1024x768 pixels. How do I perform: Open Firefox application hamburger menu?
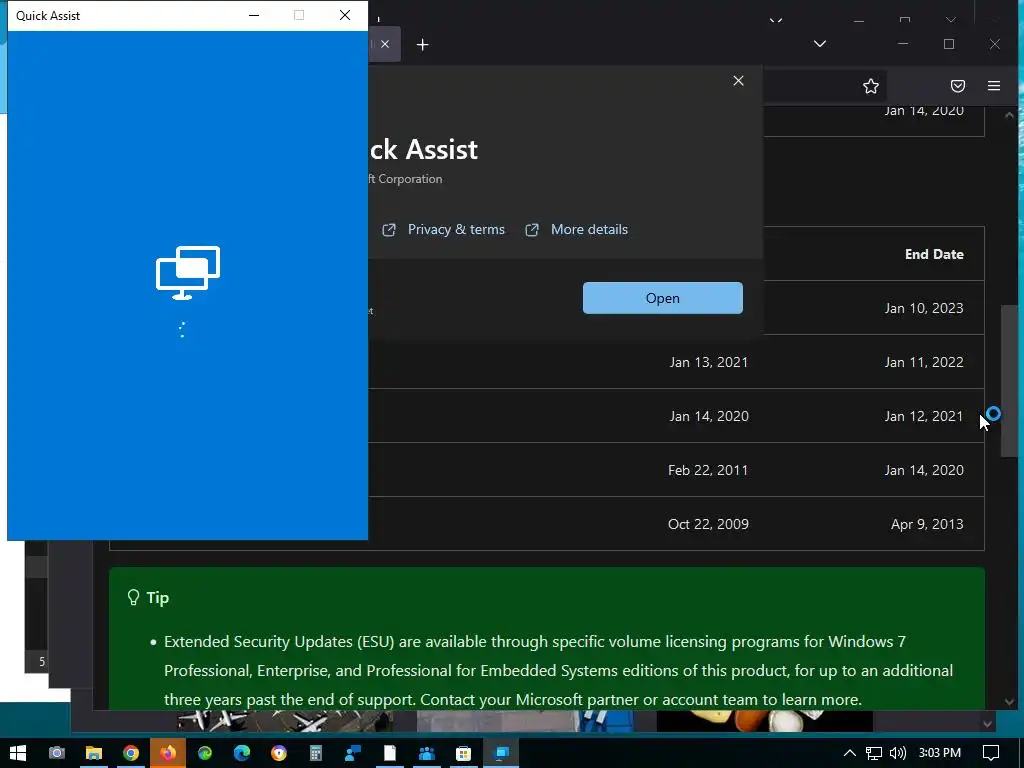coord(994,86)
